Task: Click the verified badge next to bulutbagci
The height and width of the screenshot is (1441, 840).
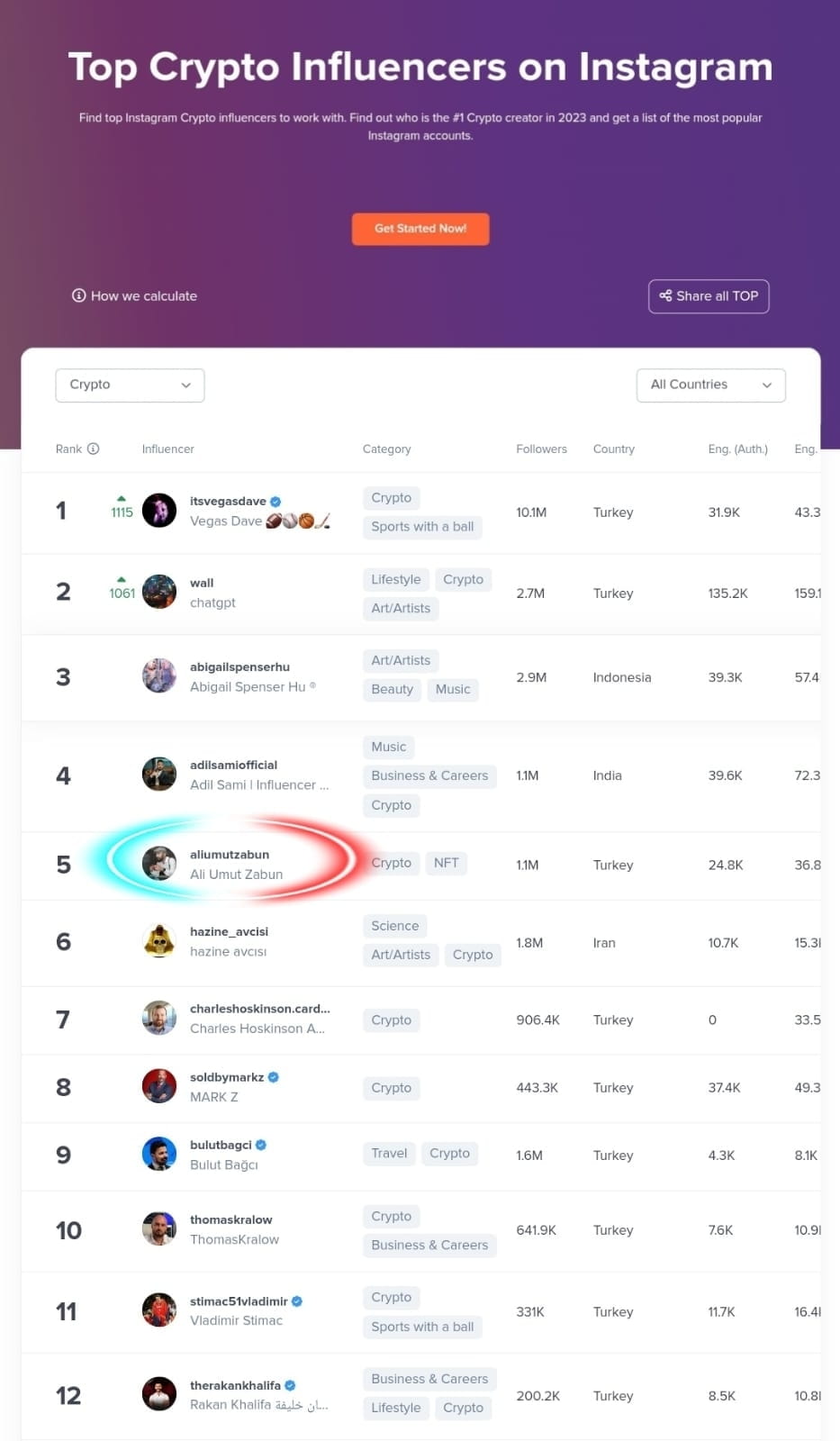Action: (x=261, y=1144)
